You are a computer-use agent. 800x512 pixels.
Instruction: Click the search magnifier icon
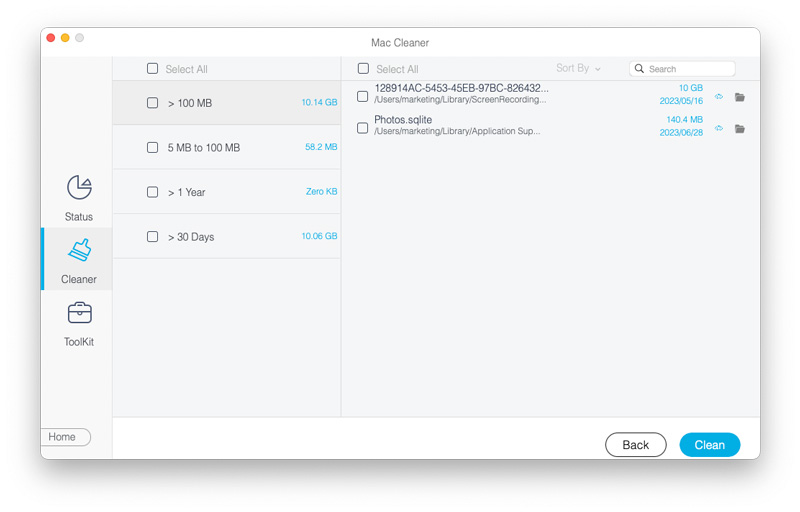639,68
